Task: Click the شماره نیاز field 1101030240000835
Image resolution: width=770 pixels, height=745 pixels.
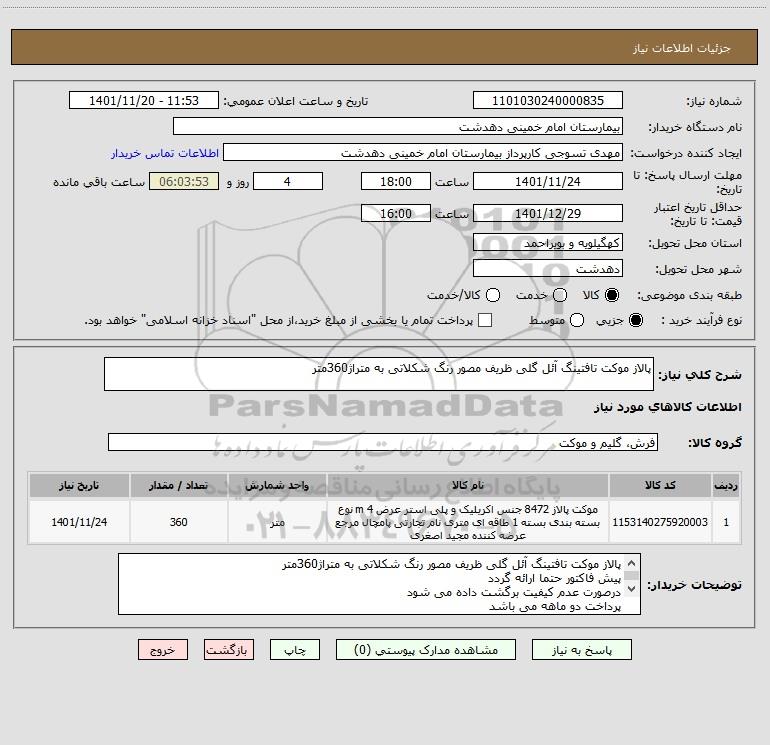Action: click(x=548, y=101)
